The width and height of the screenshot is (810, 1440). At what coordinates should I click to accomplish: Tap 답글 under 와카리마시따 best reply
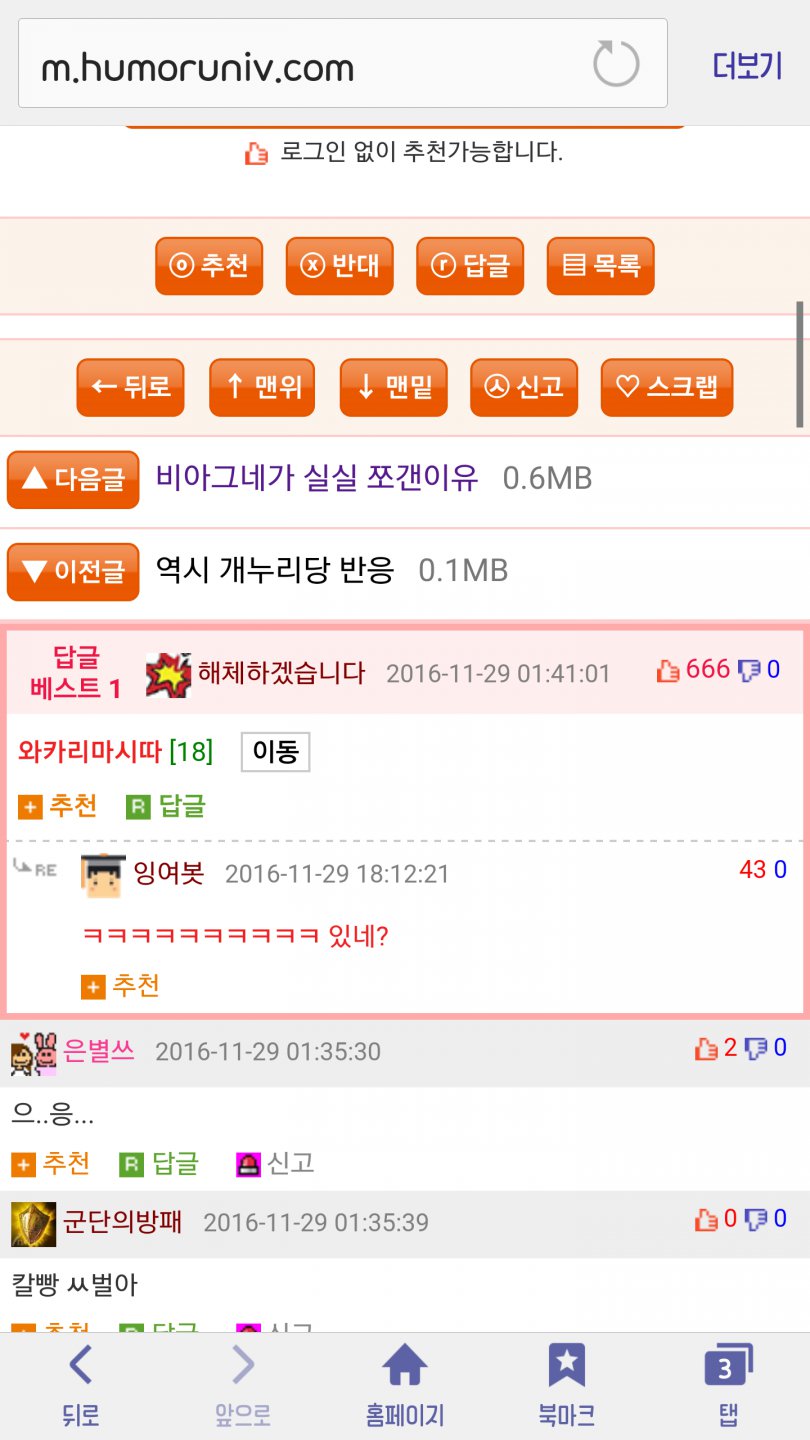165,806
